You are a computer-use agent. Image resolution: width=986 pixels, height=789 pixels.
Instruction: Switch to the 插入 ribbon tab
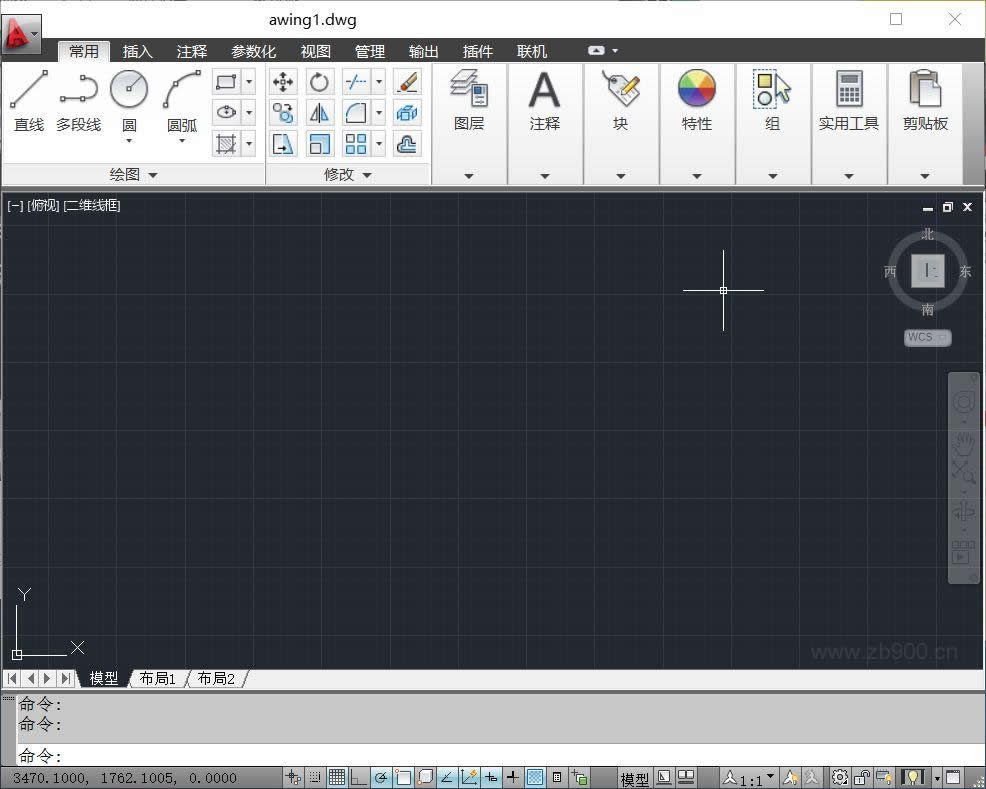(x=137, y=51)
